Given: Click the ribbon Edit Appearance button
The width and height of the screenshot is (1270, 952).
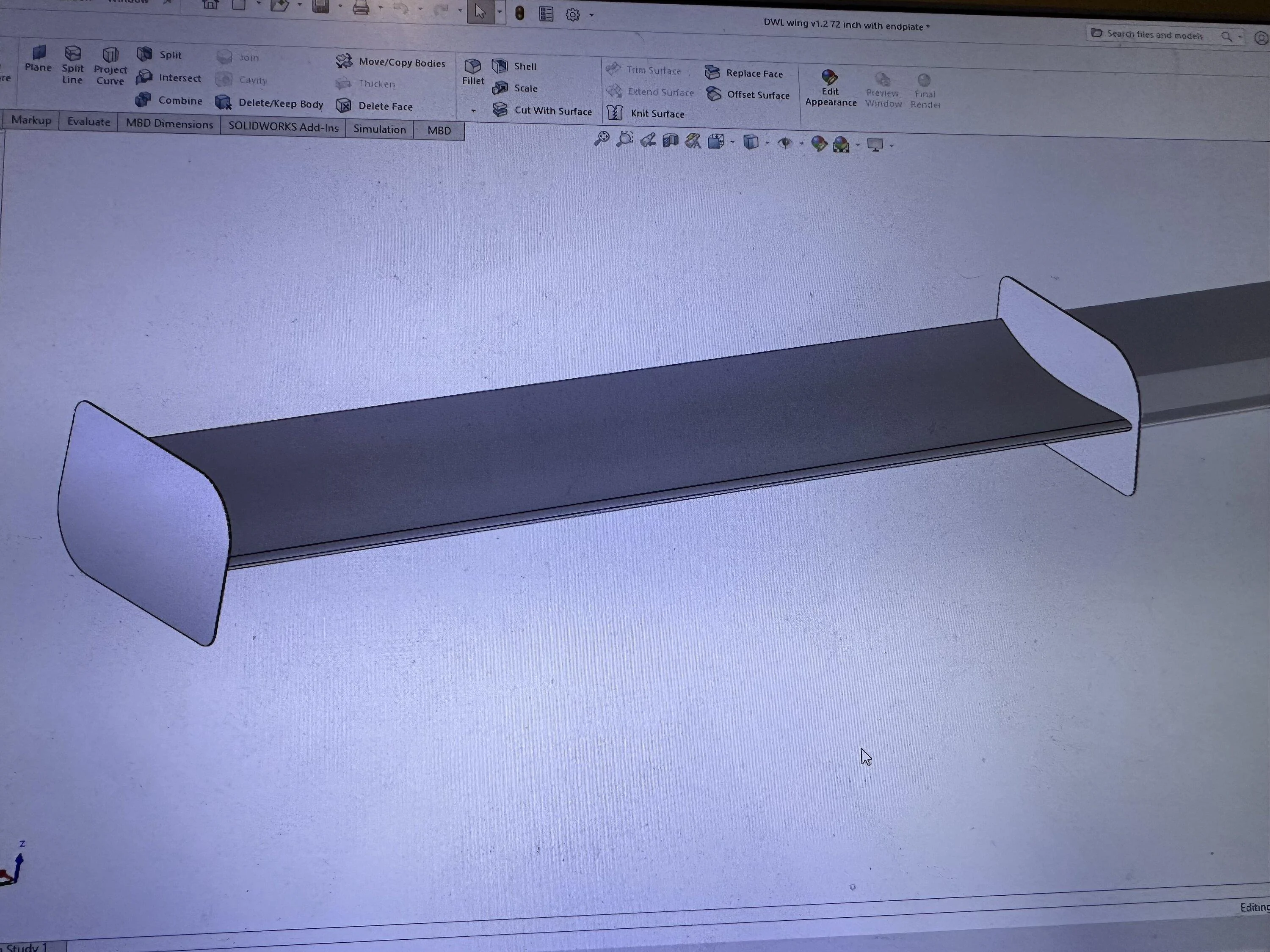Looking at the screenshot, I should (x=830, y=89).
